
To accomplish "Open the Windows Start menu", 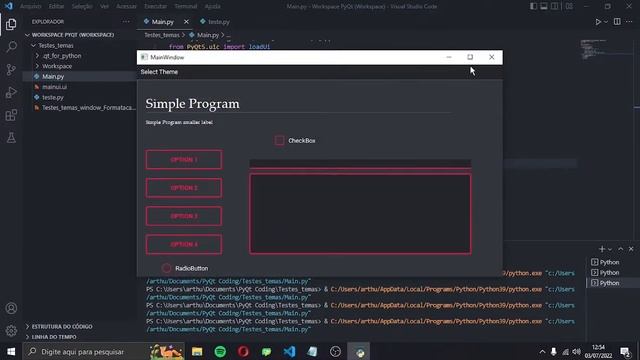I will coord(11,351).
